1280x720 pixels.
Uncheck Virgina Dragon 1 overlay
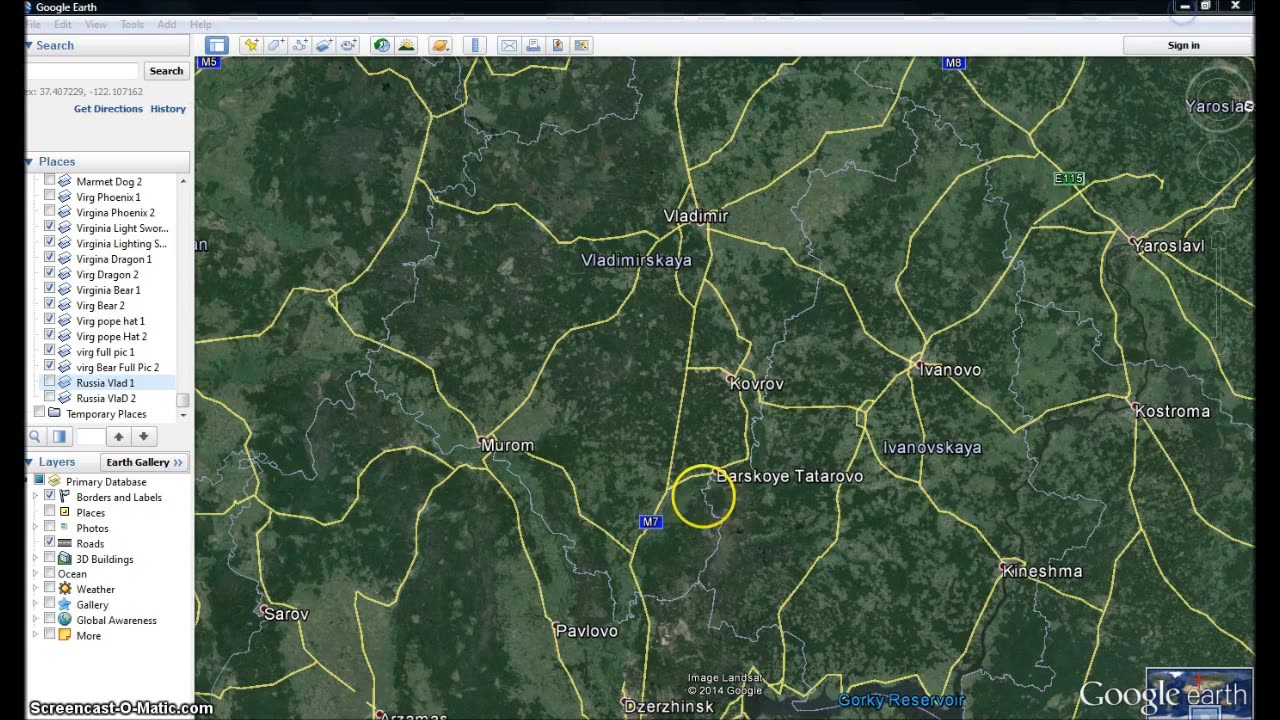pyautogui.click(x=49, y=259)
